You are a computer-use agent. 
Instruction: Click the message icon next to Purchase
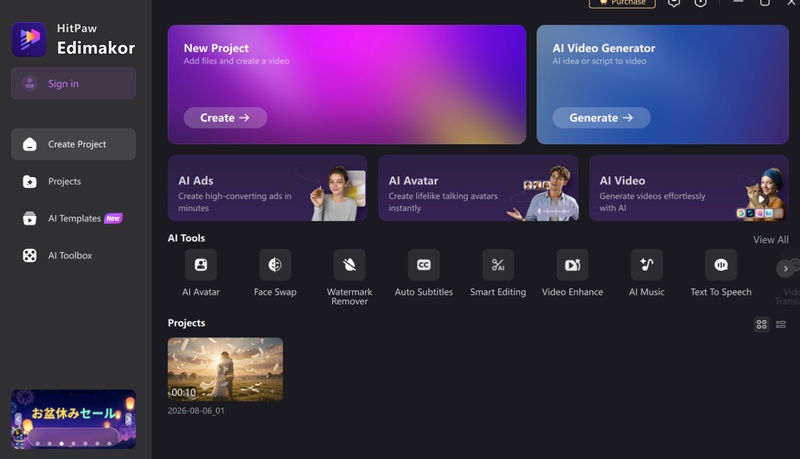pos(674,3)
